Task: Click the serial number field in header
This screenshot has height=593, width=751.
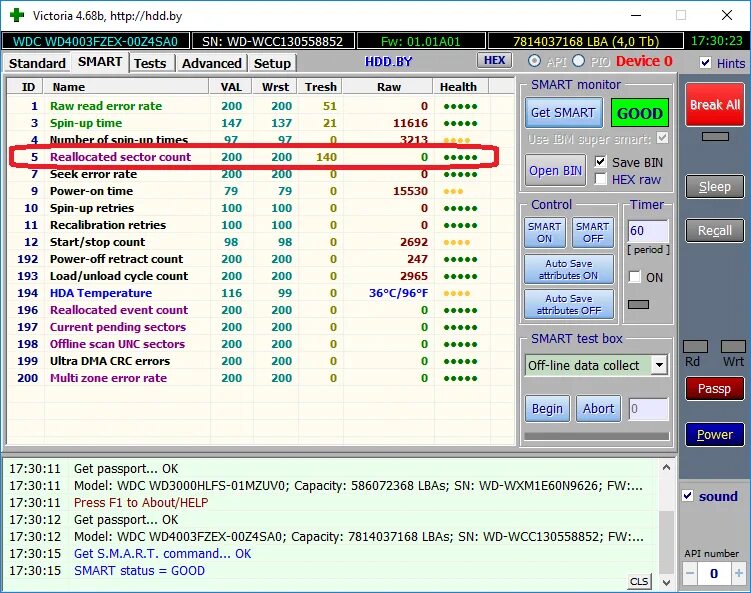Action: (x=273, y=41)
